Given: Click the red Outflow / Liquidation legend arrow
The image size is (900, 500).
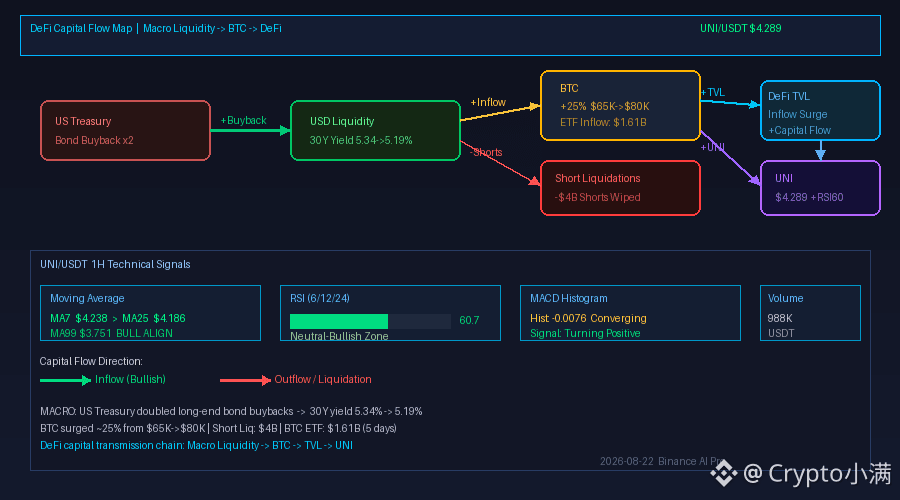Looking at the screenshot, I should (x=245, y=380).
